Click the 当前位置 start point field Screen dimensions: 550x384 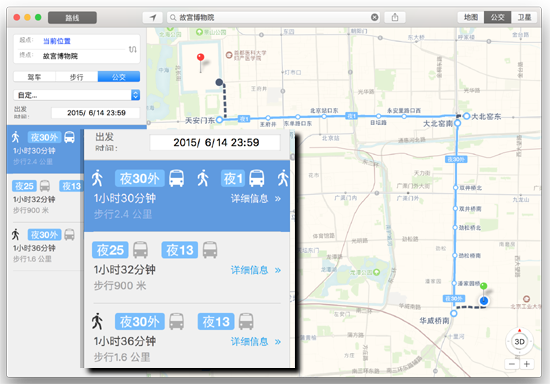[57, 41]
